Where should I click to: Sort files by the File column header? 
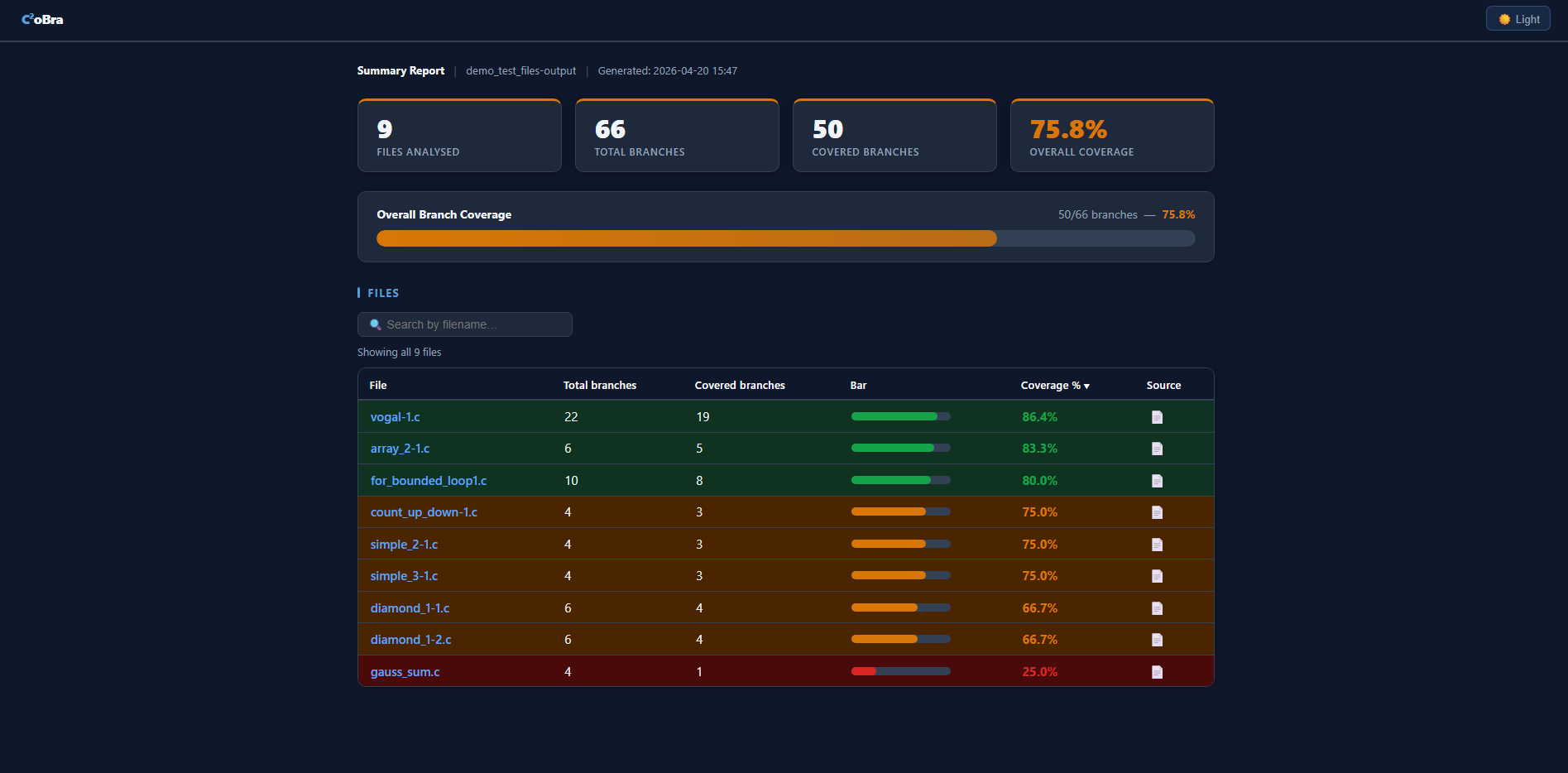pyautogui.click(x=378, y=385)
